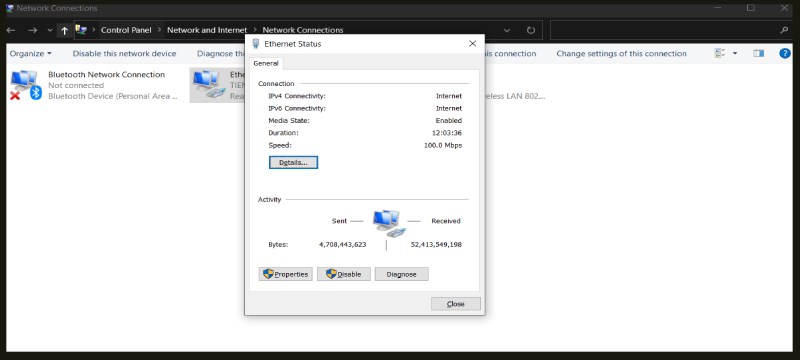Click the search magnifier icon
The height and width of the screenshot is (360, 800).
(784, 31)
